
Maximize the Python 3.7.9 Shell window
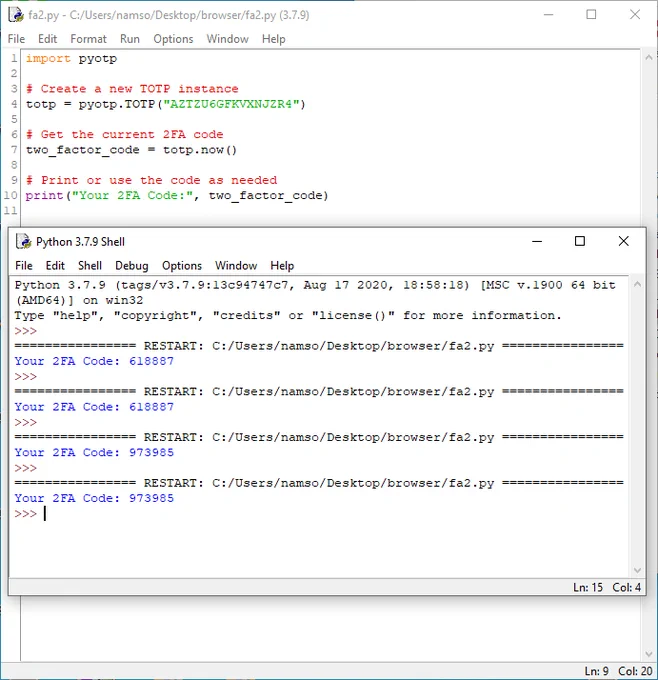[580, 241]
